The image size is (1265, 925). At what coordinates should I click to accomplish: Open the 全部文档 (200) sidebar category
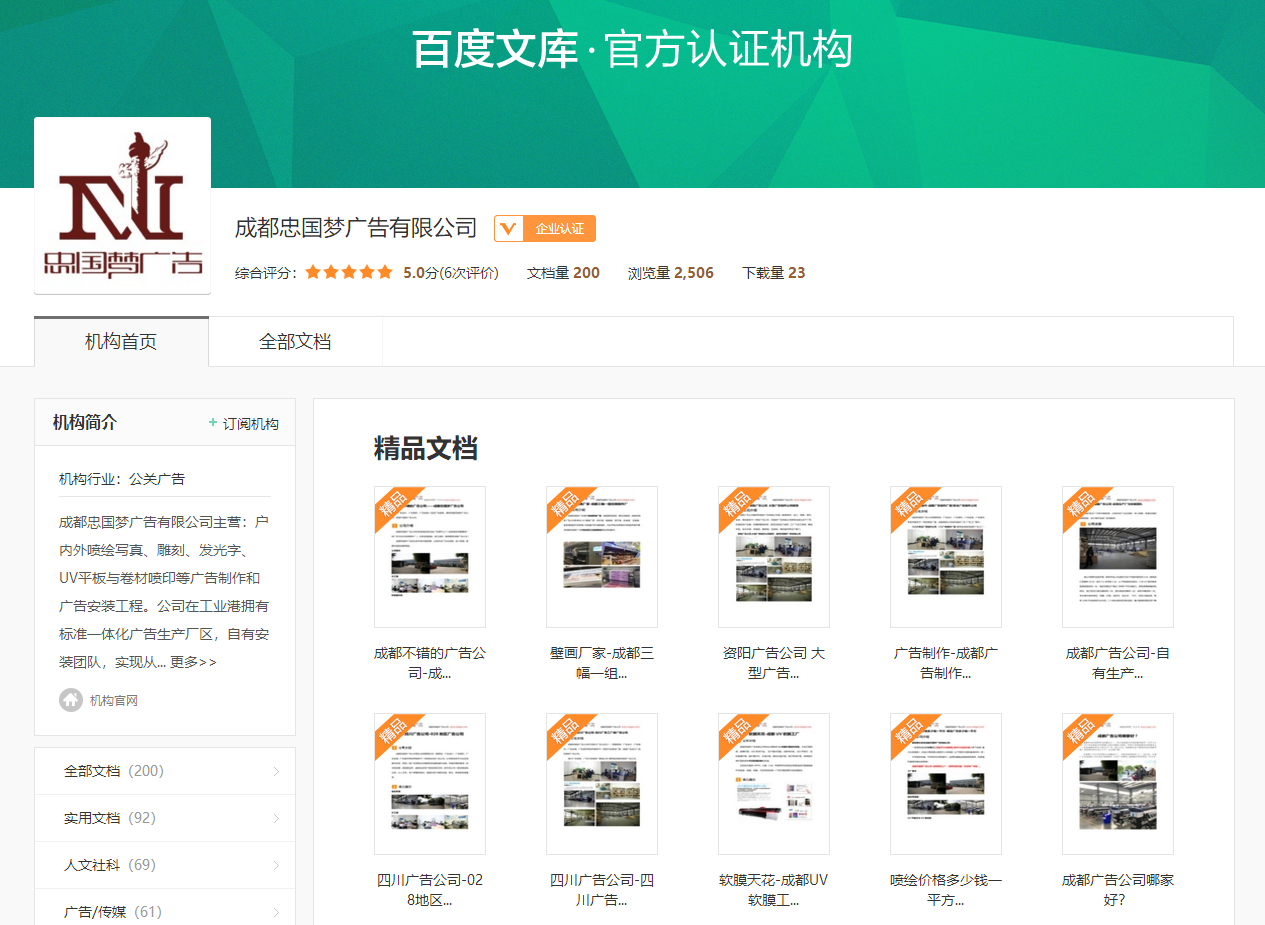(165, 771)
